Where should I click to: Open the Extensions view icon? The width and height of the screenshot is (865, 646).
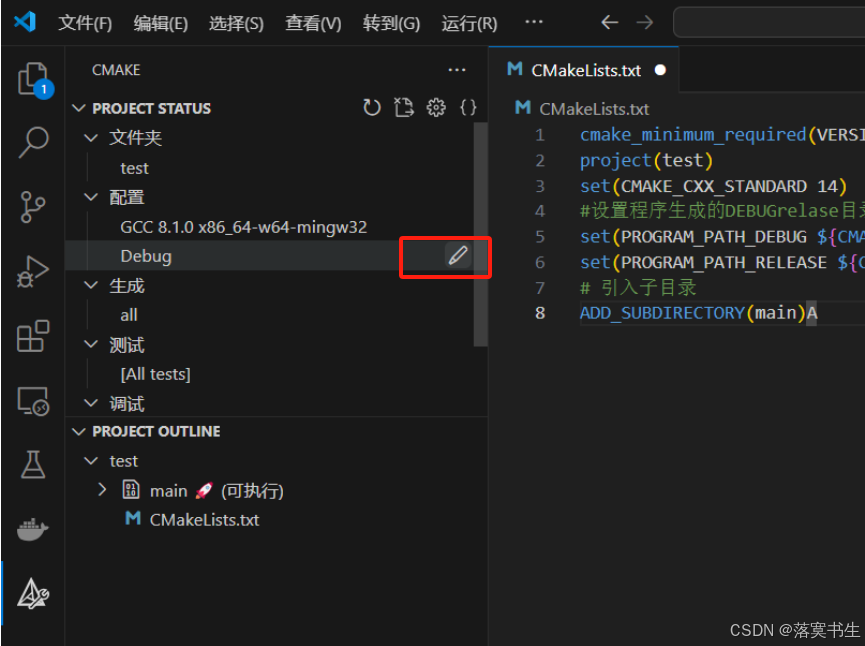click(33, 336)
